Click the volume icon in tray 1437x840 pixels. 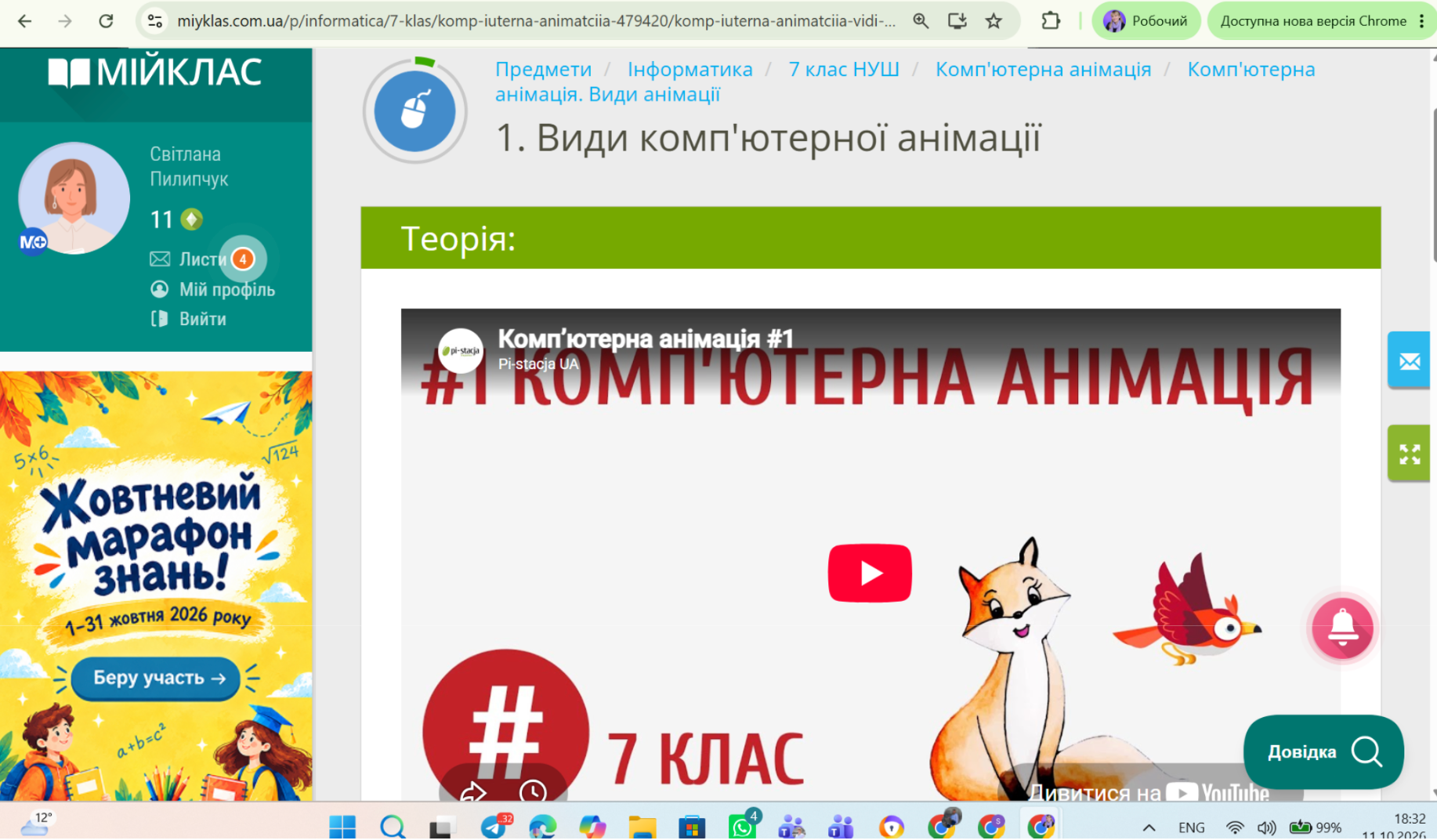coord(1266,827)
